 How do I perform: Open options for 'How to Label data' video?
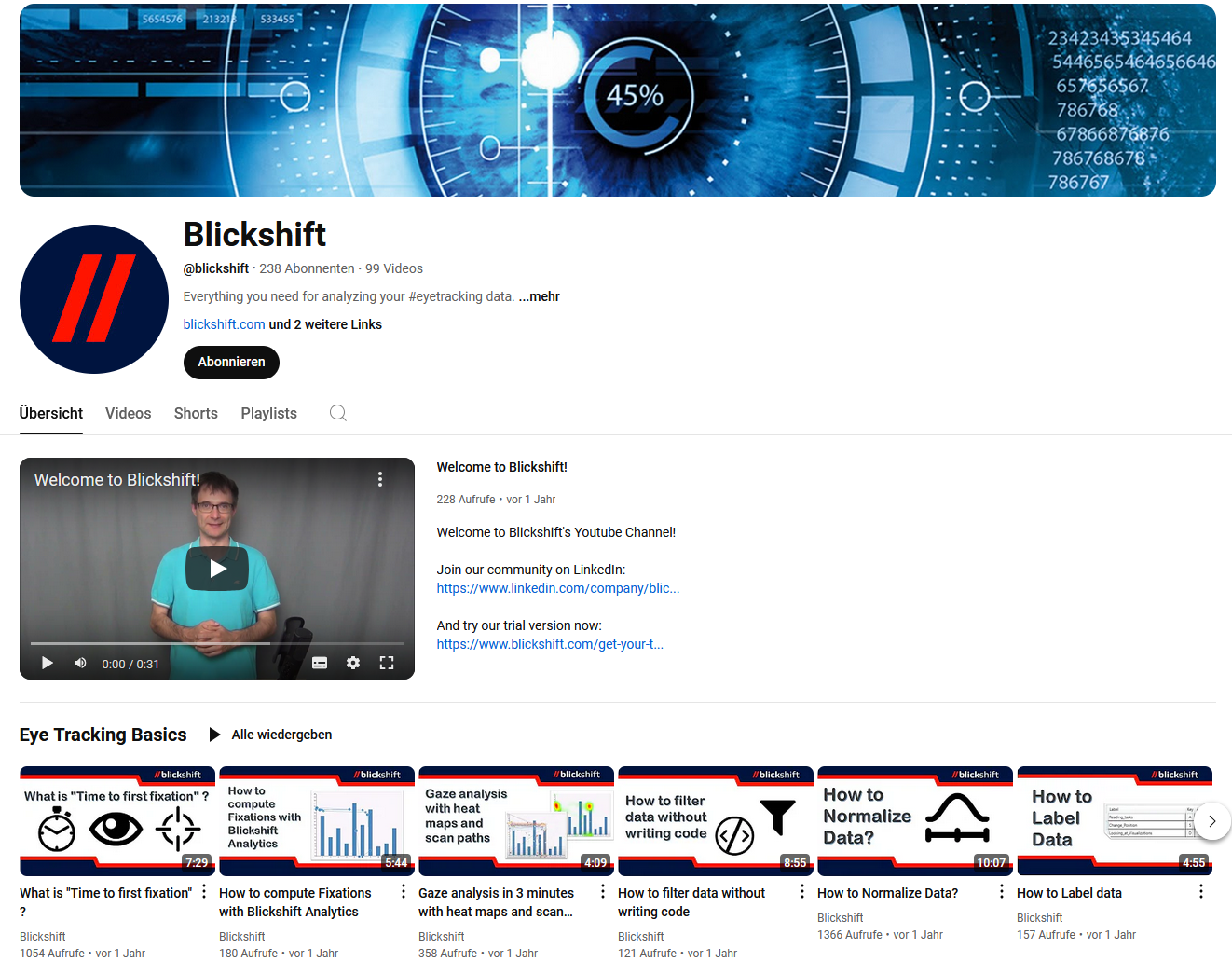(x=1201, y=892)
